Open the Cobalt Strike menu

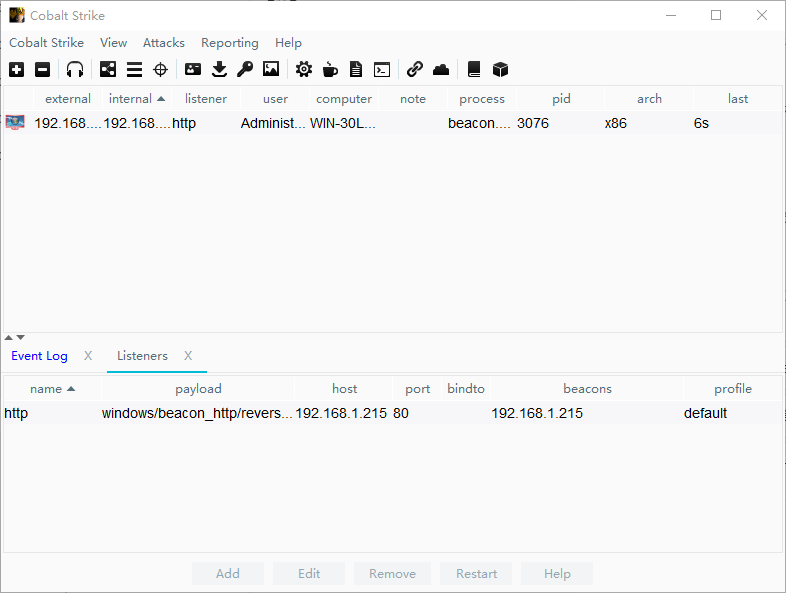point(47,43)
